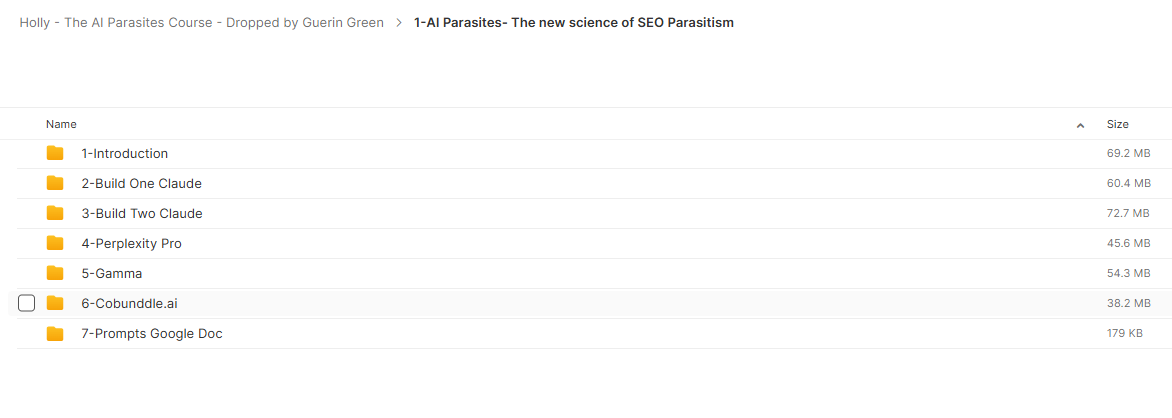This screenshot has width=1172, height=418.
Task: Open the 5-Gamma folder name
Action: (111, 273)
